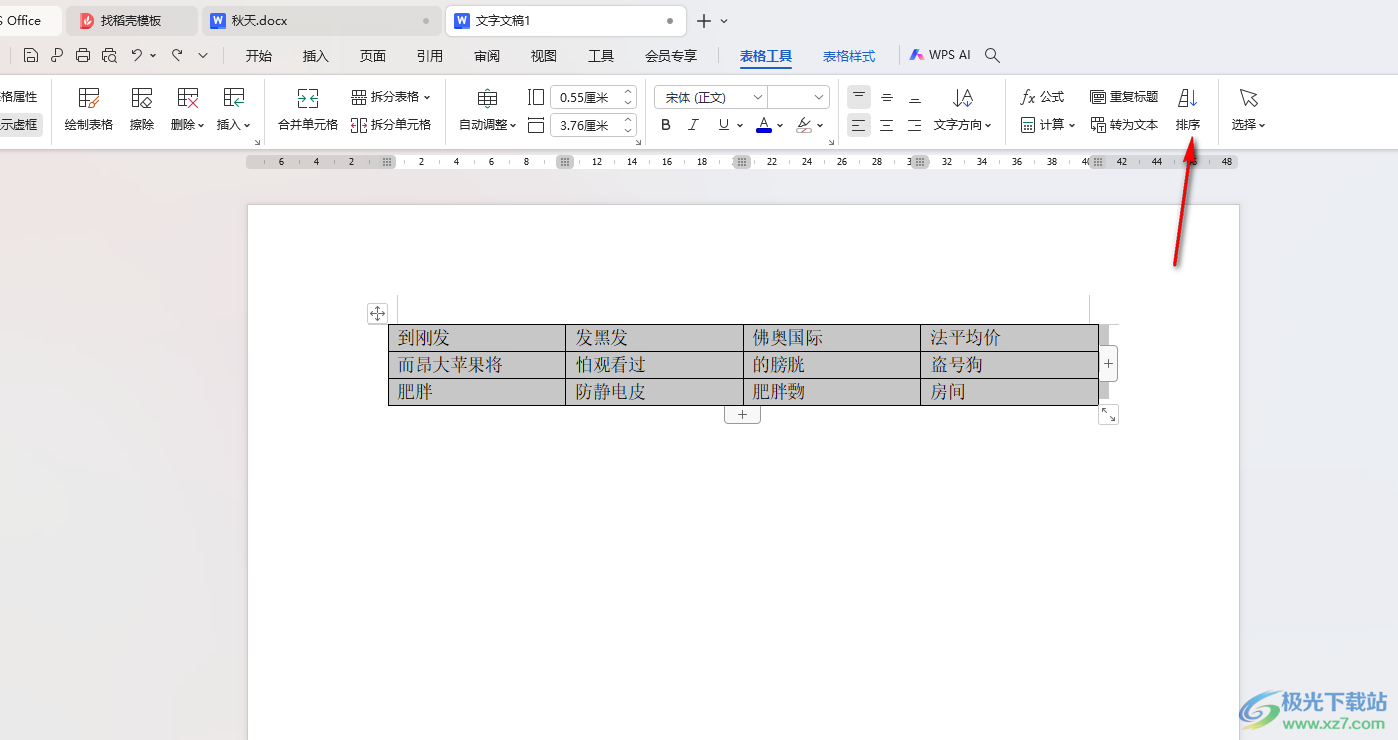Open the search magnifier in ribbon

(x=993, y=56)
